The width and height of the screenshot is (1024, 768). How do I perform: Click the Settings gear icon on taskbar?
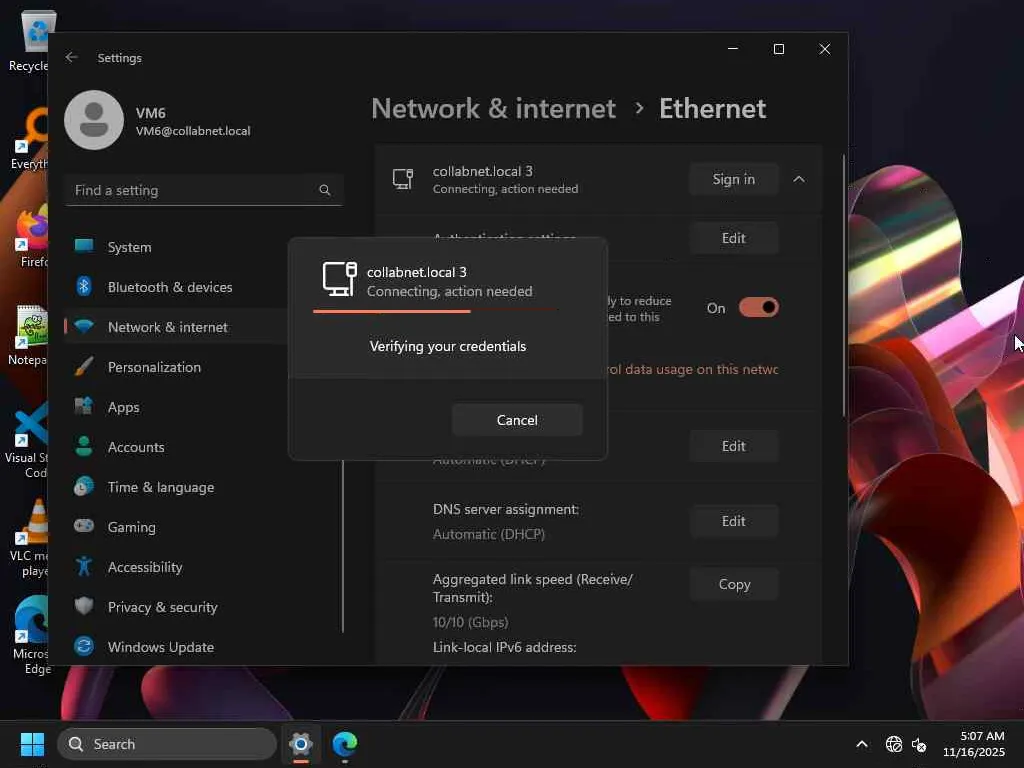pyautogui.click(x=301, y=744)
